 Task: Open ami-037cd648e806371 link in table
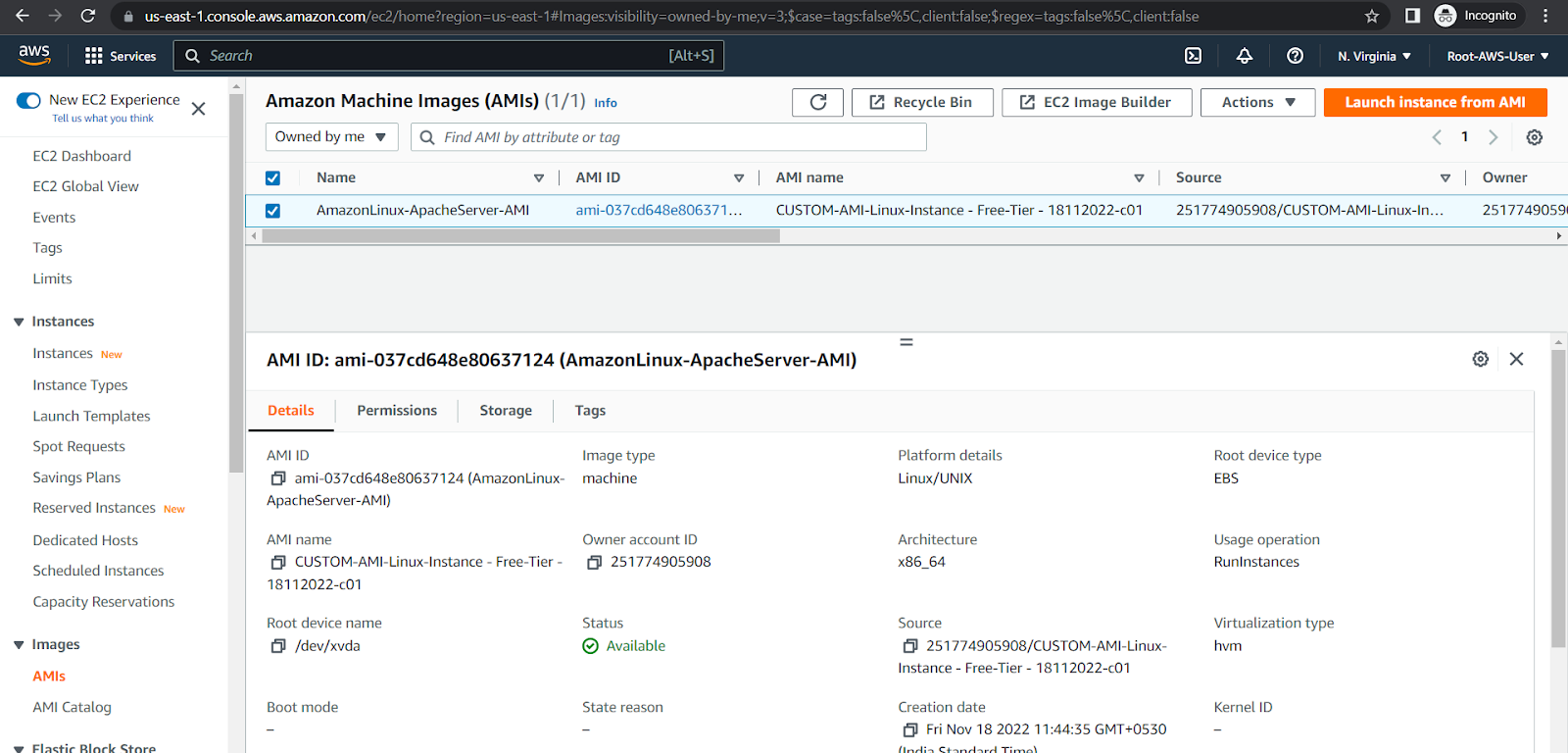tap(659, 210)
